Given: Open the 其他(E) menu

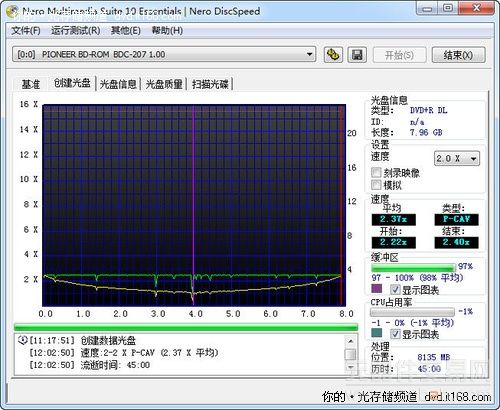Looking at the screenshot, I should (x=125, y=31).
